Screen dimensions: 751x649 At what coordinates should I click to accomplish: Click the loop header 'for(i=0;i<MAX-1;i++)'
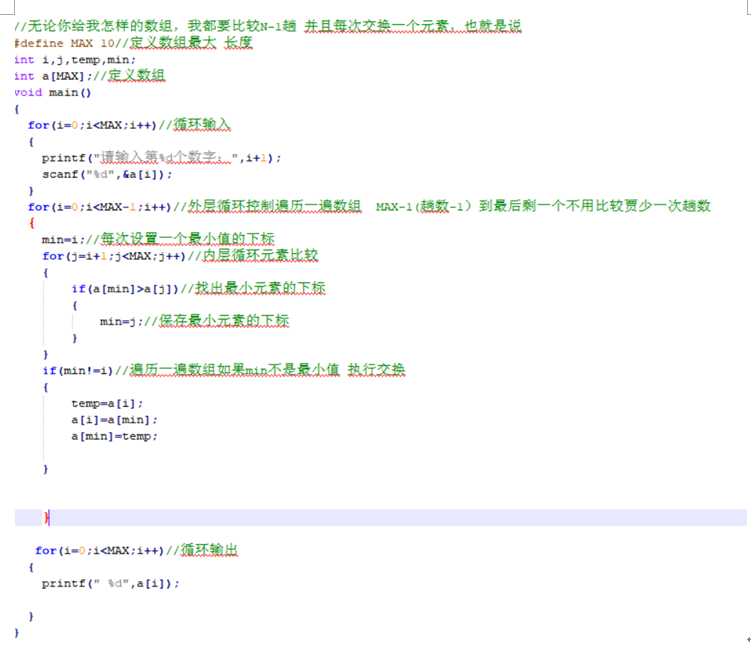[99, 207]
